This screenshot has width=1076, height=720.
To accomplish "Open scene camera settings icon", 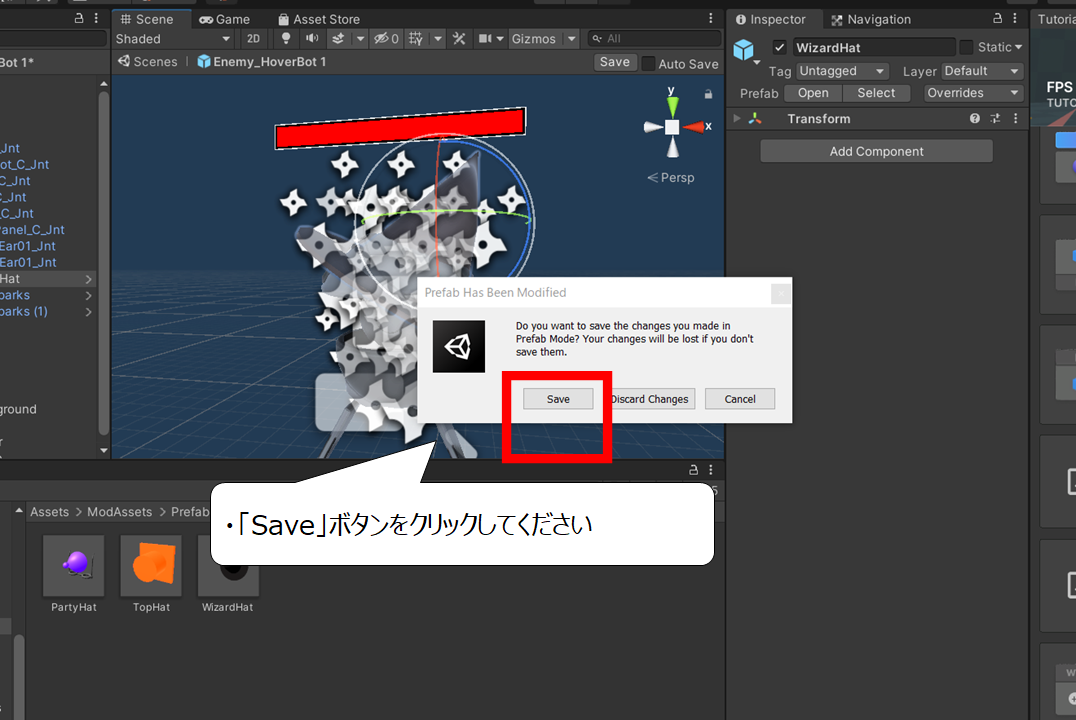I will coord(485,38).
